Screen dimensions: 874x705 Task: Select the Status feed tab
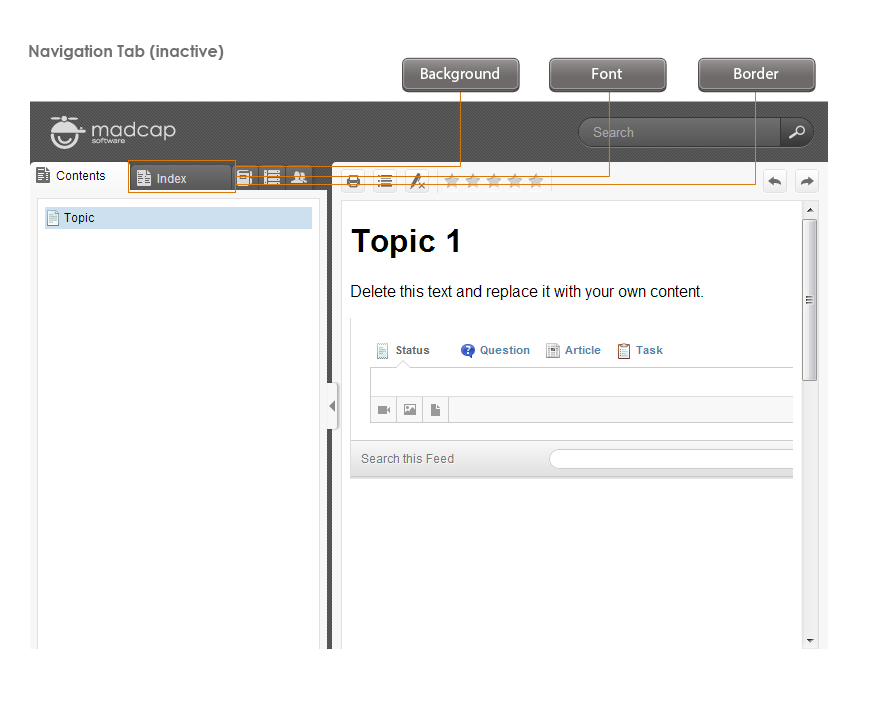point(412,350)
